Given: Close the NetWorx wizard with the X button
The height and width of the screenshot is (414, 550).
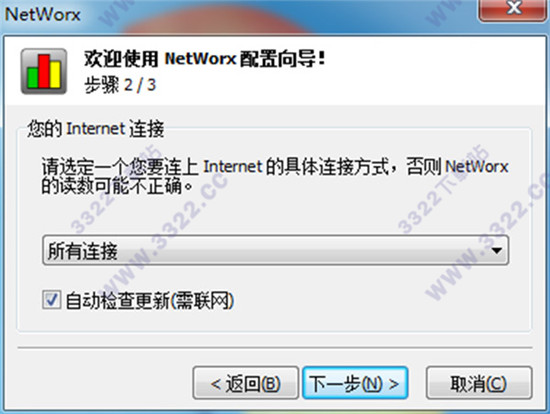Looking at the screenshot, I should [512, 9].
